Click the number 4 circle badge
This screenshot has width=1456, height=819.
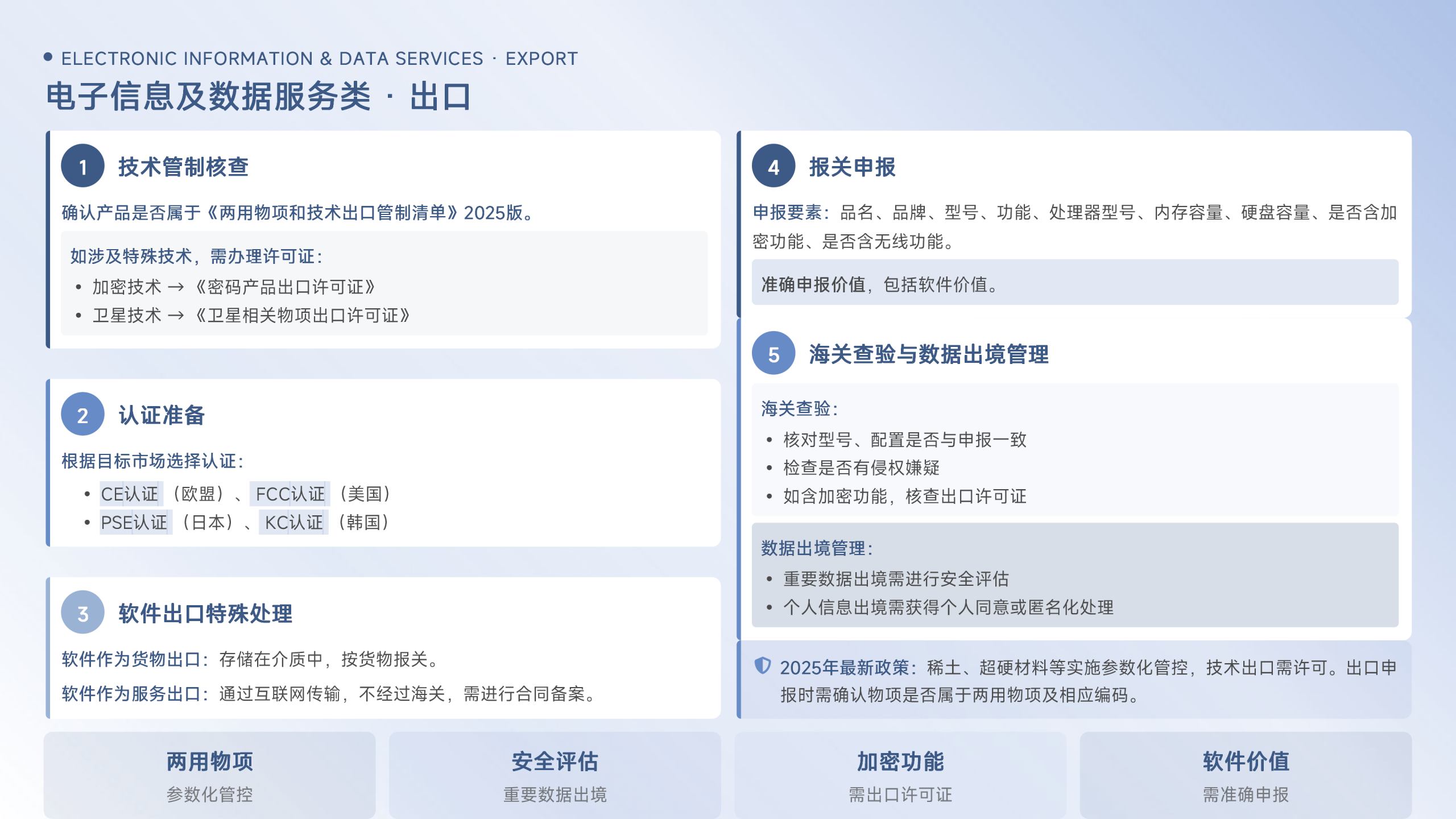(x=773, y=166)
